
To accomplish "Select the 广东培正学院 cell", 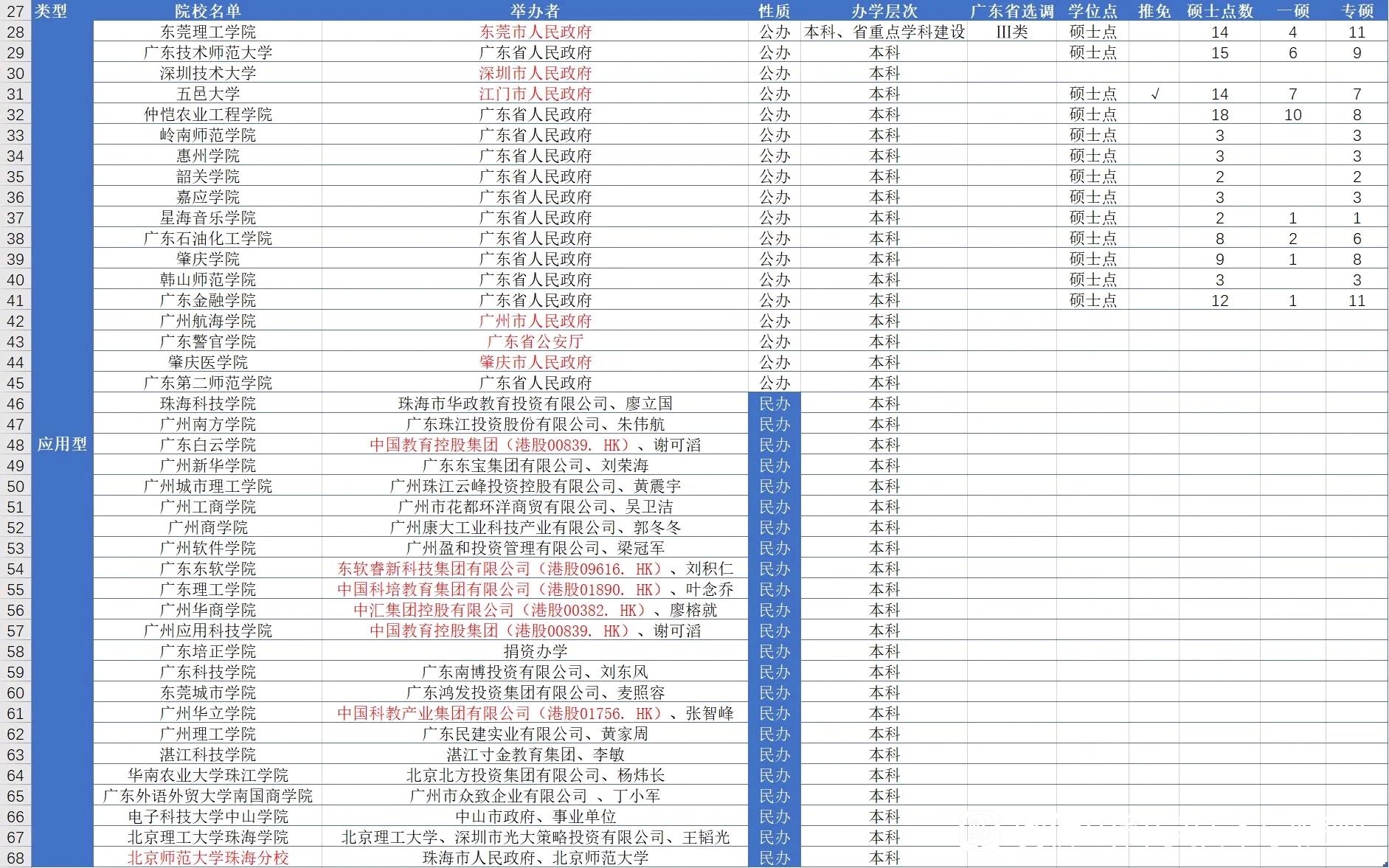I will (208, 651).
